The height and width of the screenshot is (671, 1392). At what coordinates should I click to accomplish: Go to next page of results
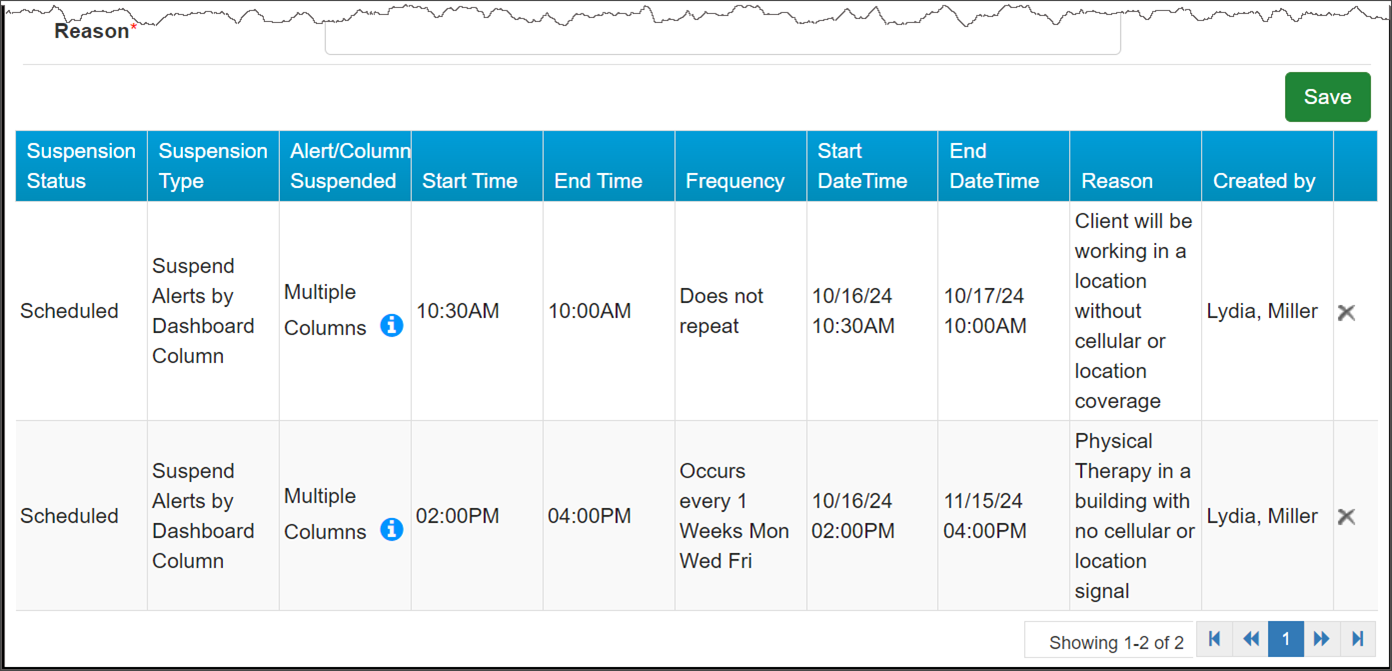(1321, 640)
